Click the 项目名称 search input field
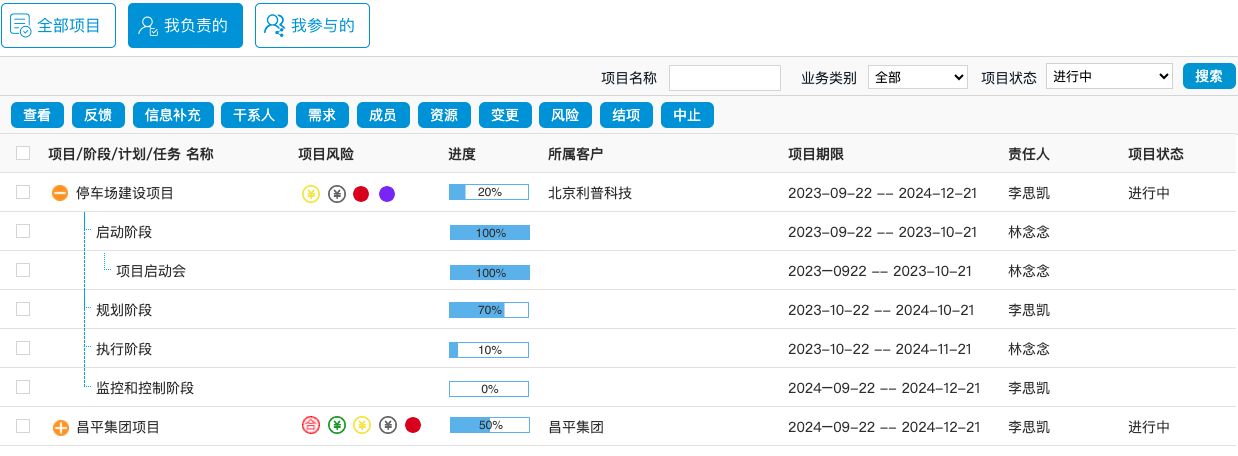1238x456 pixels. click(724, 78)
